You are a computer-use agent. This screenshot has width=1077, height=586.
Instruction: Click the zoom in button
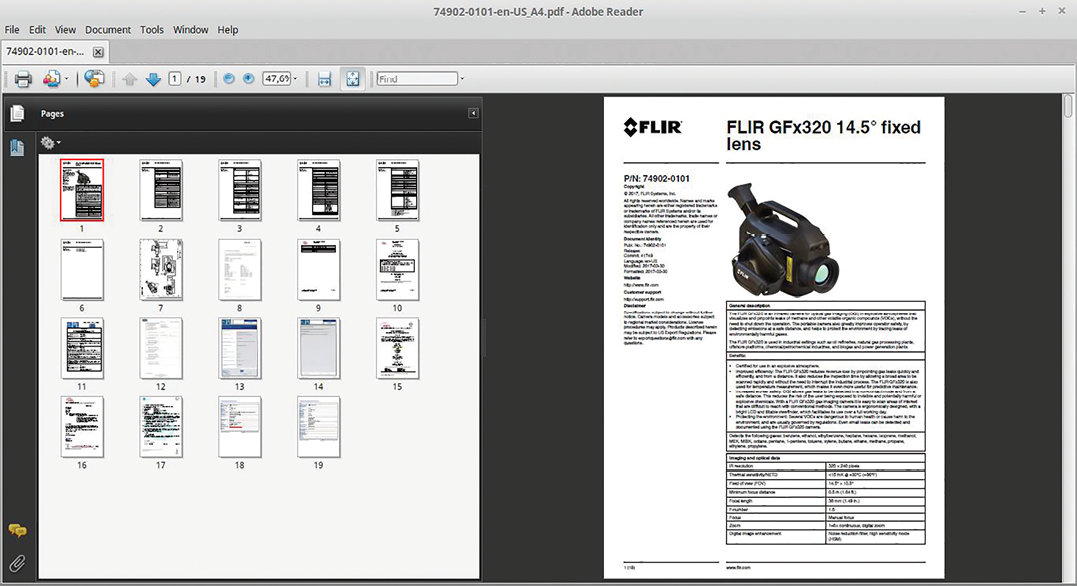click(x=249, y=79)
